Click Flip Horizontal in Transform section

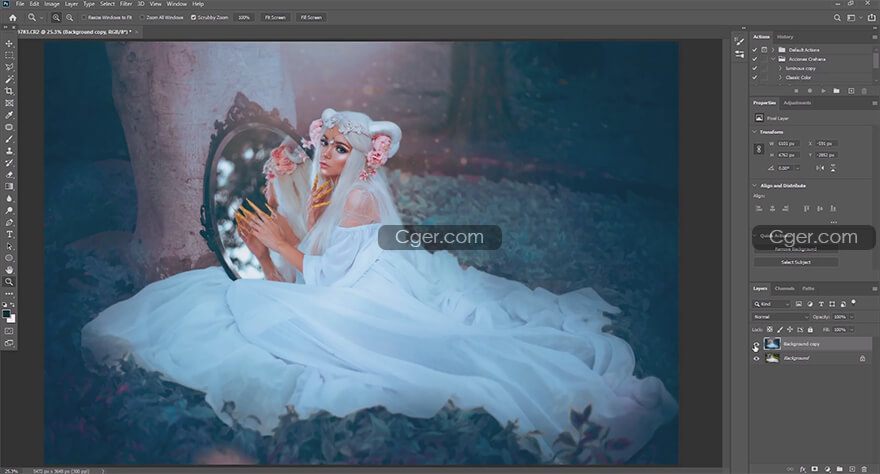pos(820,168)
